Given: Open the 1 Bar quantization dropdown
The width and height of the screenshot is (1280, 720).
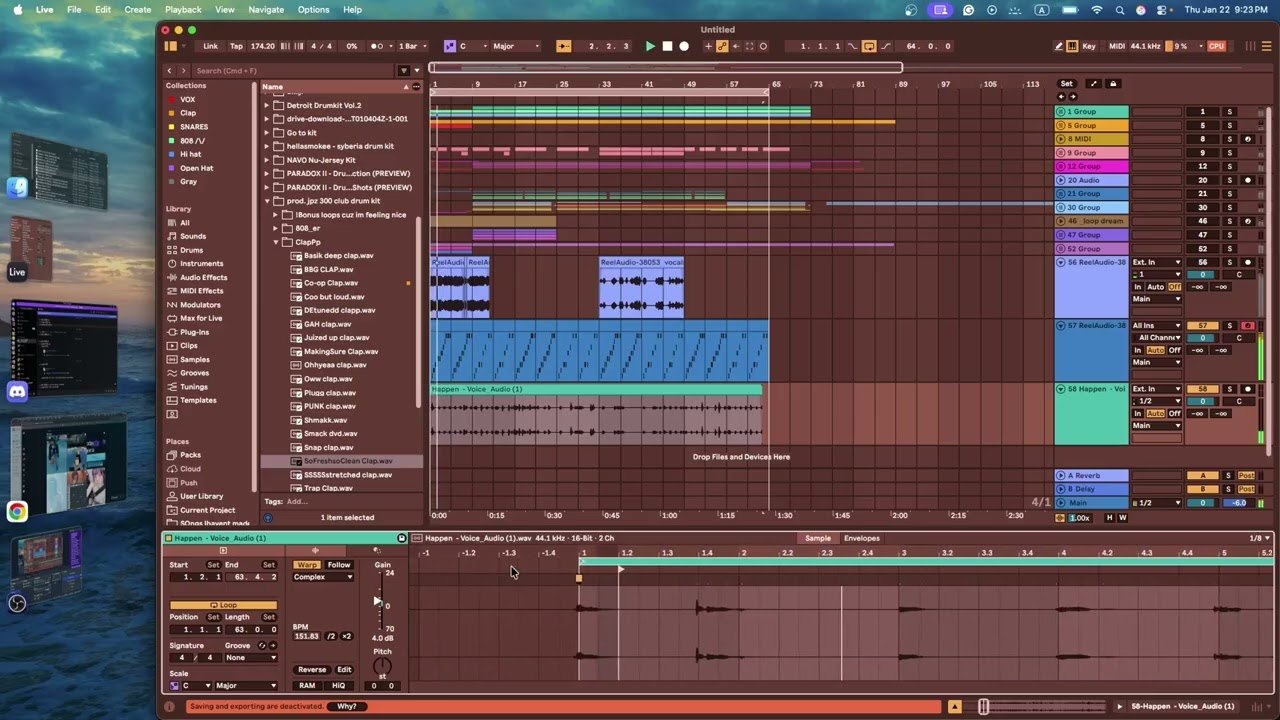Looking at the screenshot, I should click(414, 46).
